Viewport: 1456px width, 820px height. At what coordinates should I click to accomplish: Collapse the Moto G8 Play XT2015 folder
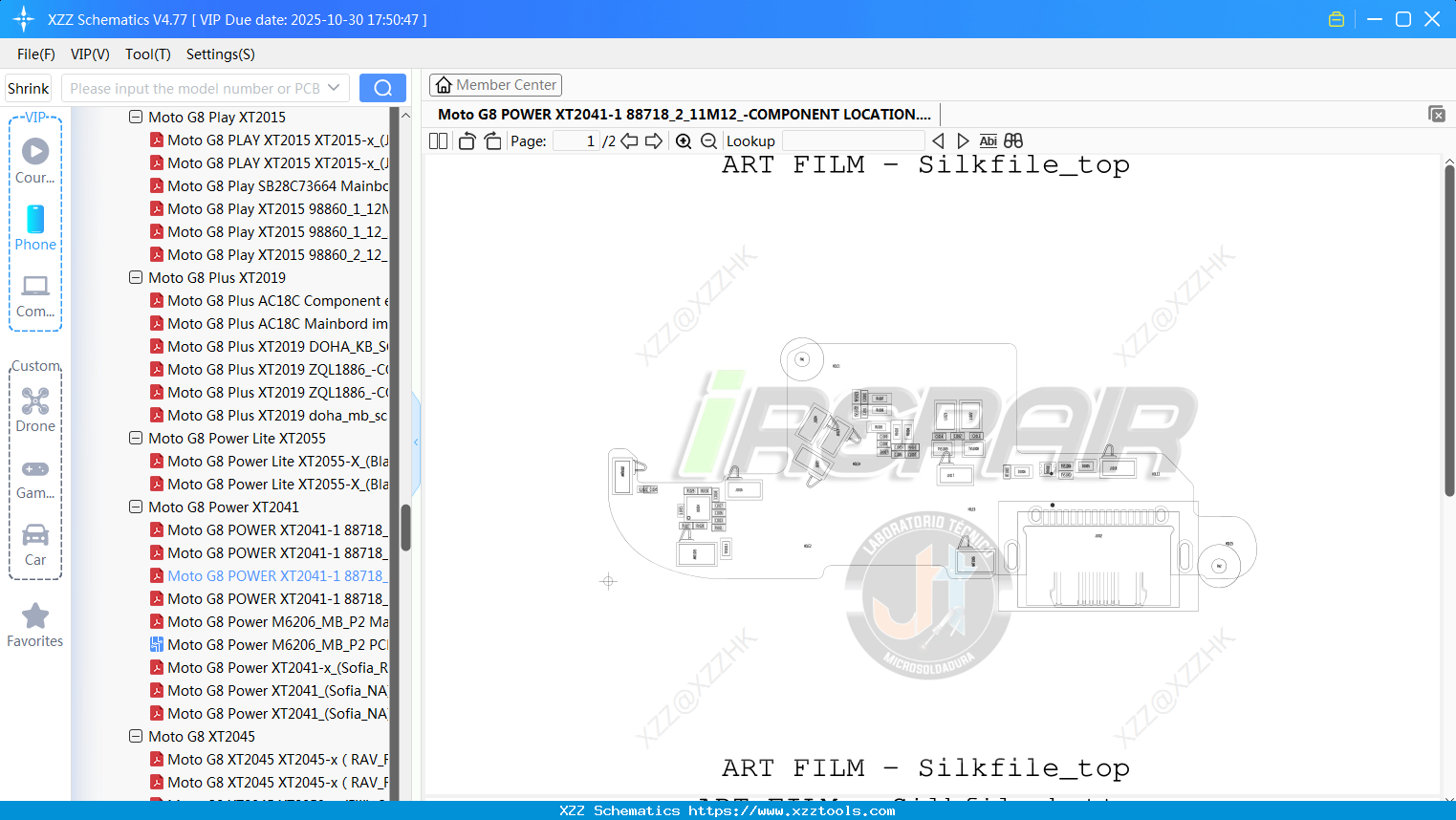point(136,118)
